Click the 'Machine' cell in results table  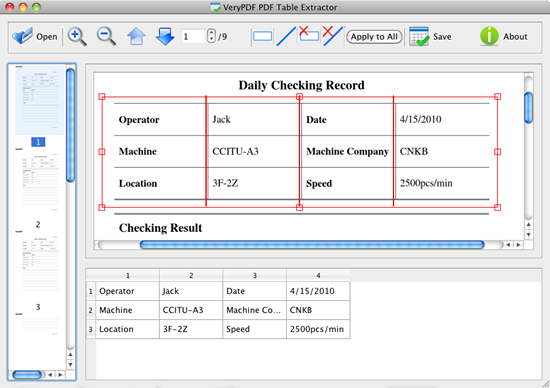pos(128,310)
